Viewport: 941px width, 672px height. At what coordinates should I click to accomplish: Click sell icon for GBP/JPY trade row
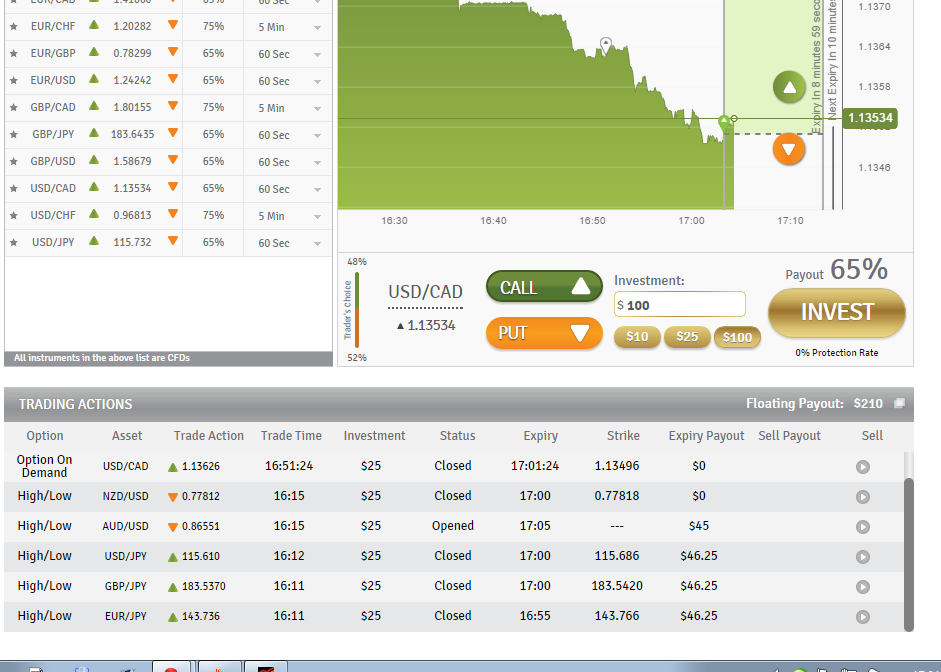863,587
